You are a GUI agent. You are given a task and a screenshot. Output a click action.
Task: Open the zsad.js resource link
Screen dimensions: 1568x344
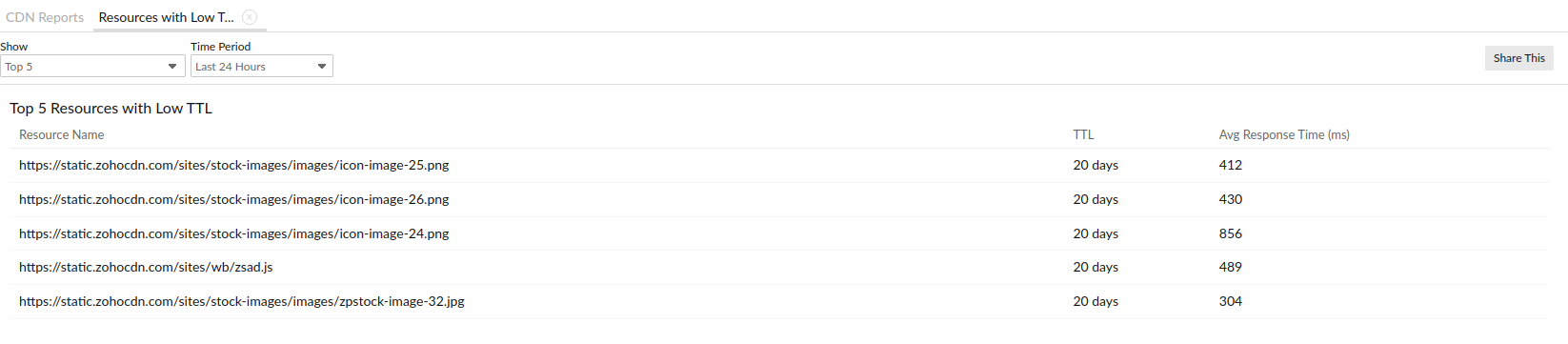coord(146,267)
